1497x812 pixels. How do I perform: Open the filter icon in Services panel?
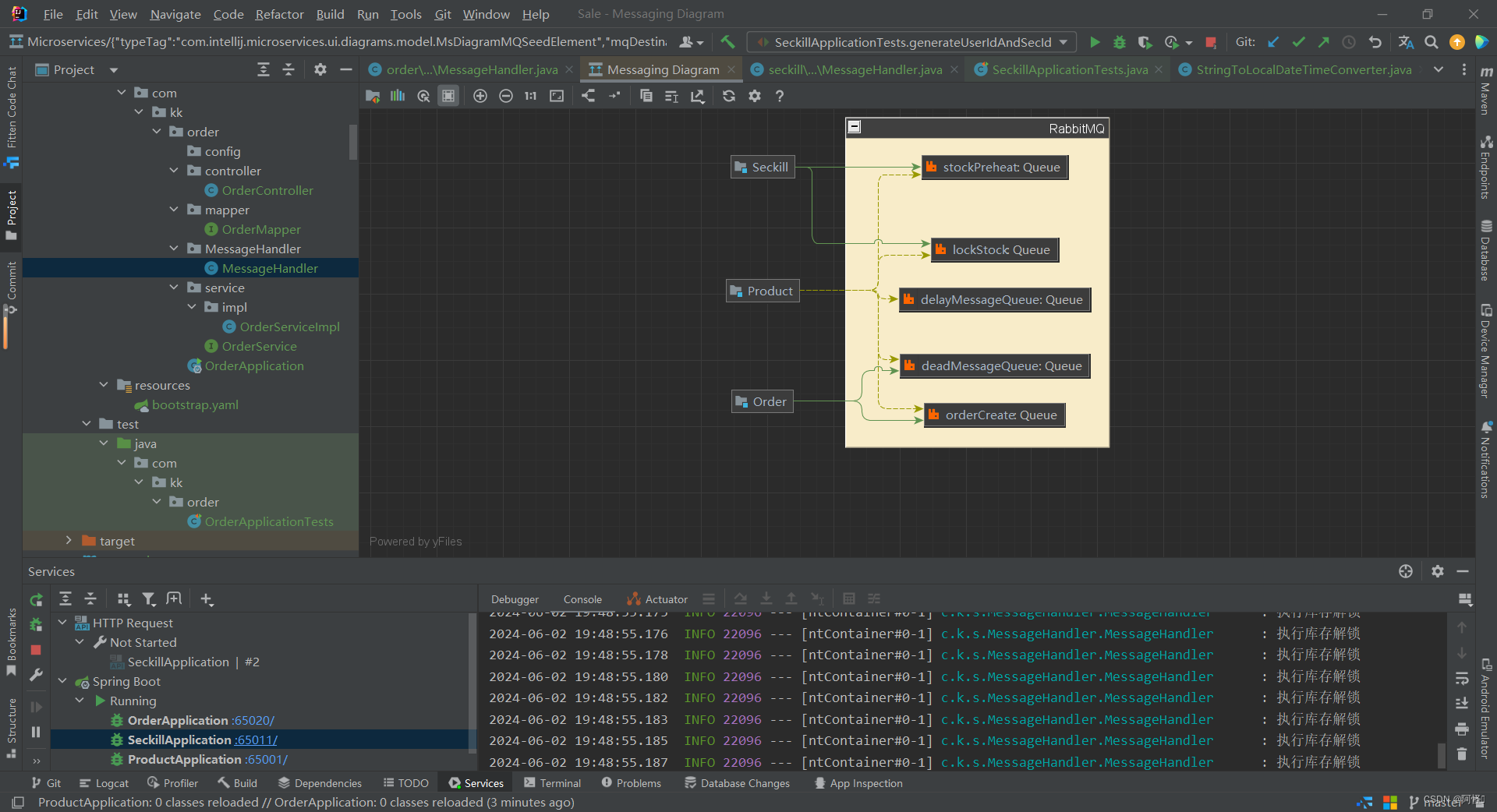tap(148, 598)
